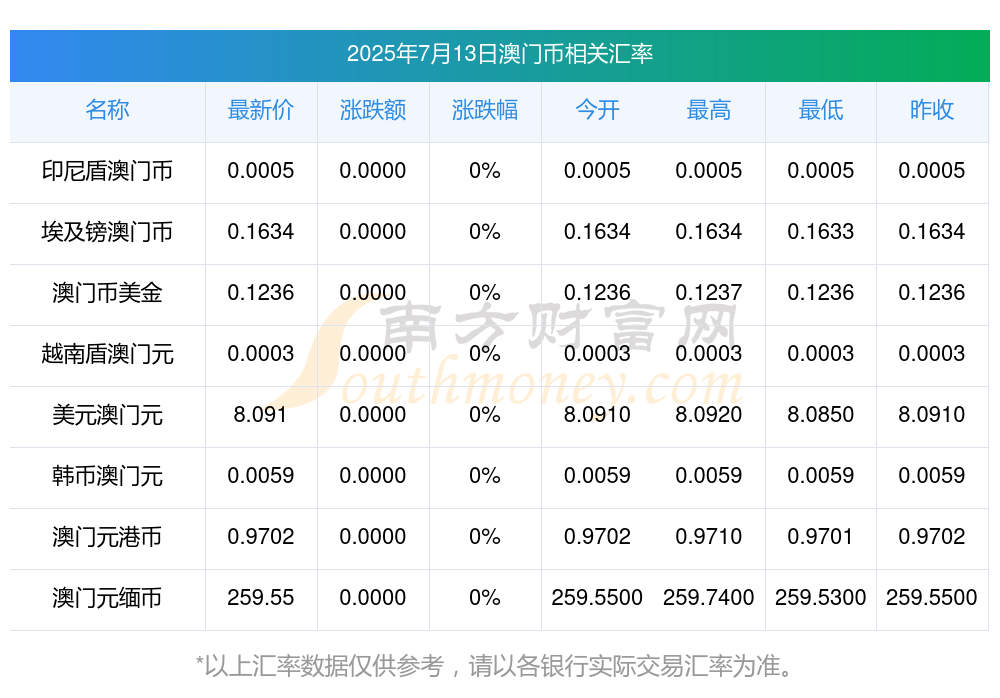Click the 越南盾澳门元 row name

click(107, 353)
